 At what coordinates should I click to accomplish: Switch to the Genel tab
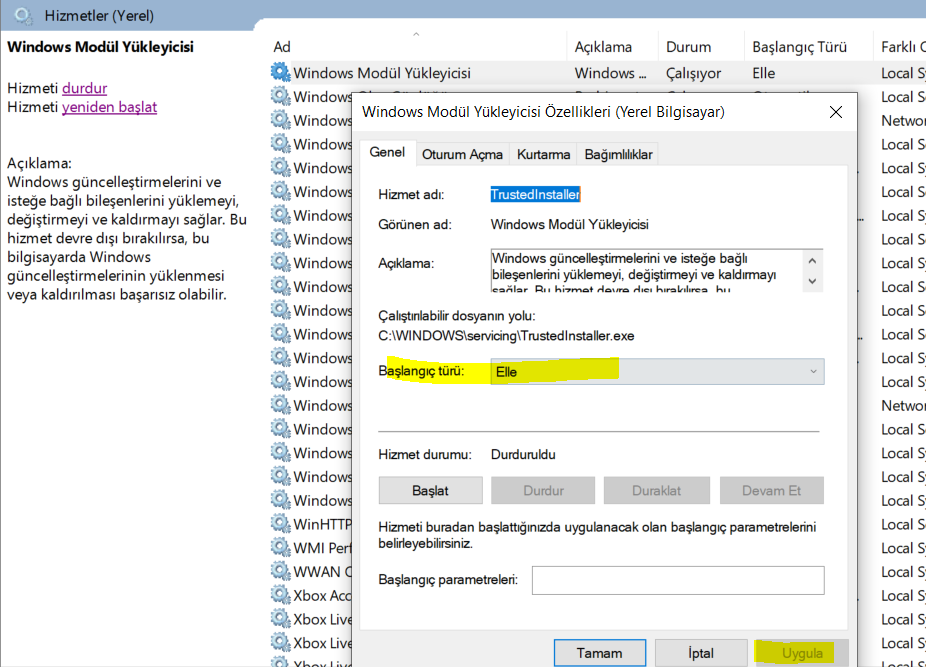pos(387,152)
